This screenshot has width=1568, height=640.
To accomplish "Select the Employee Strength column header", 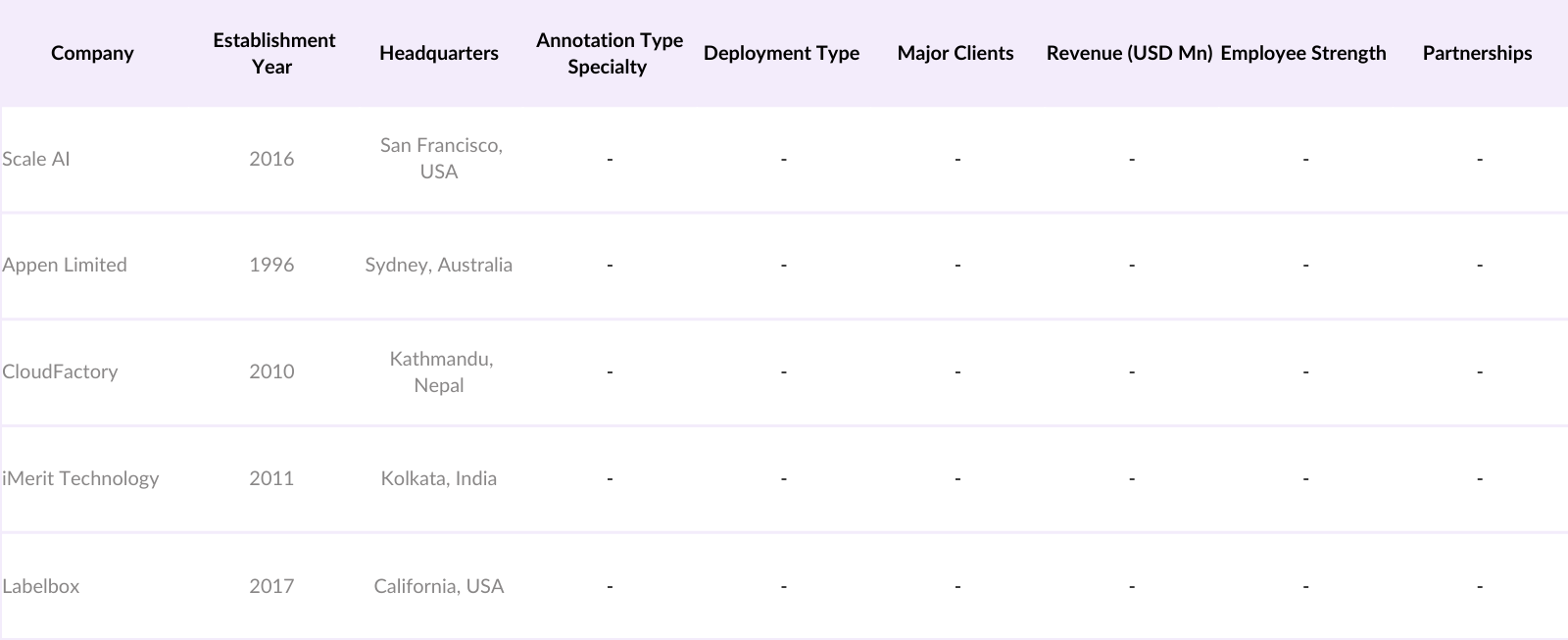I will click(x=1302, y=53).
